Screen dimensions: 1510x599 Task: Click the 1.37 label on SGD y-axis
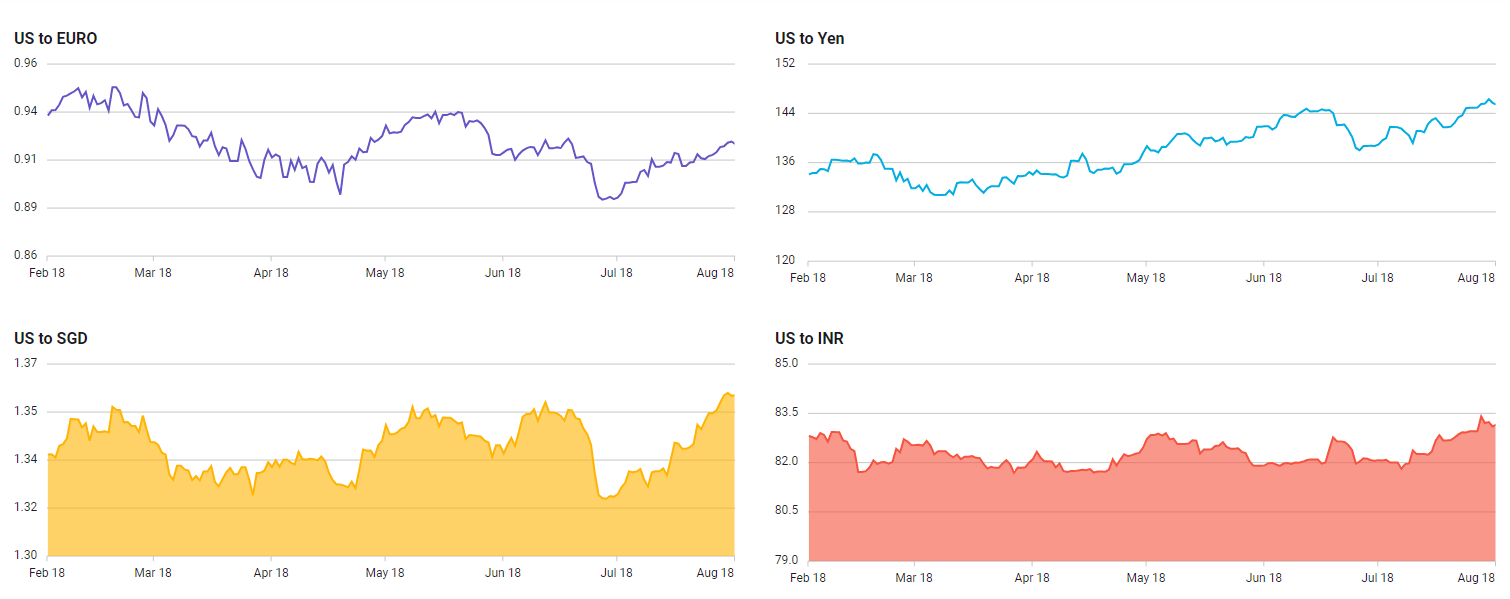[x=25, y=364]
